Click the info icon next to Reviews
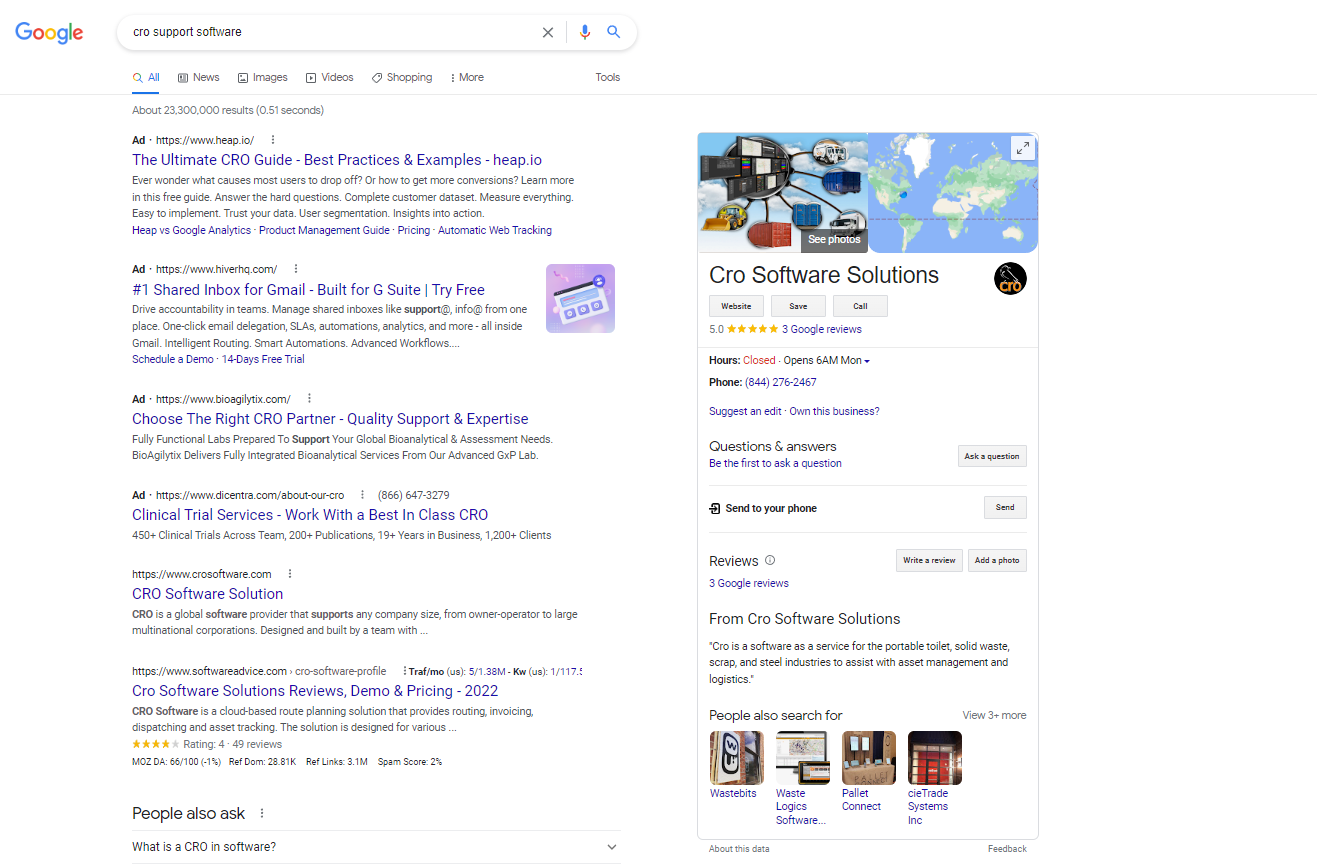Screen dimensions: 1317x866 pos(769,560)
